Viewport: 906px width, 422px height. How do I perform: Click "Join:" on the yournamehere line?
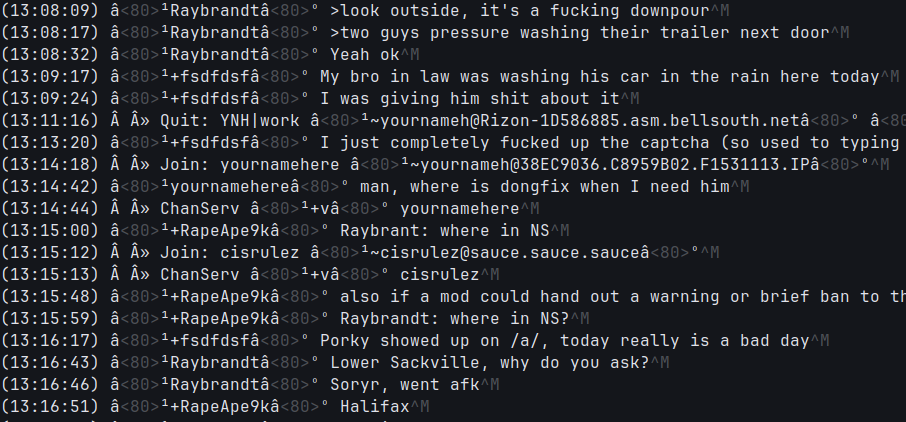click(x=182, y=163)
